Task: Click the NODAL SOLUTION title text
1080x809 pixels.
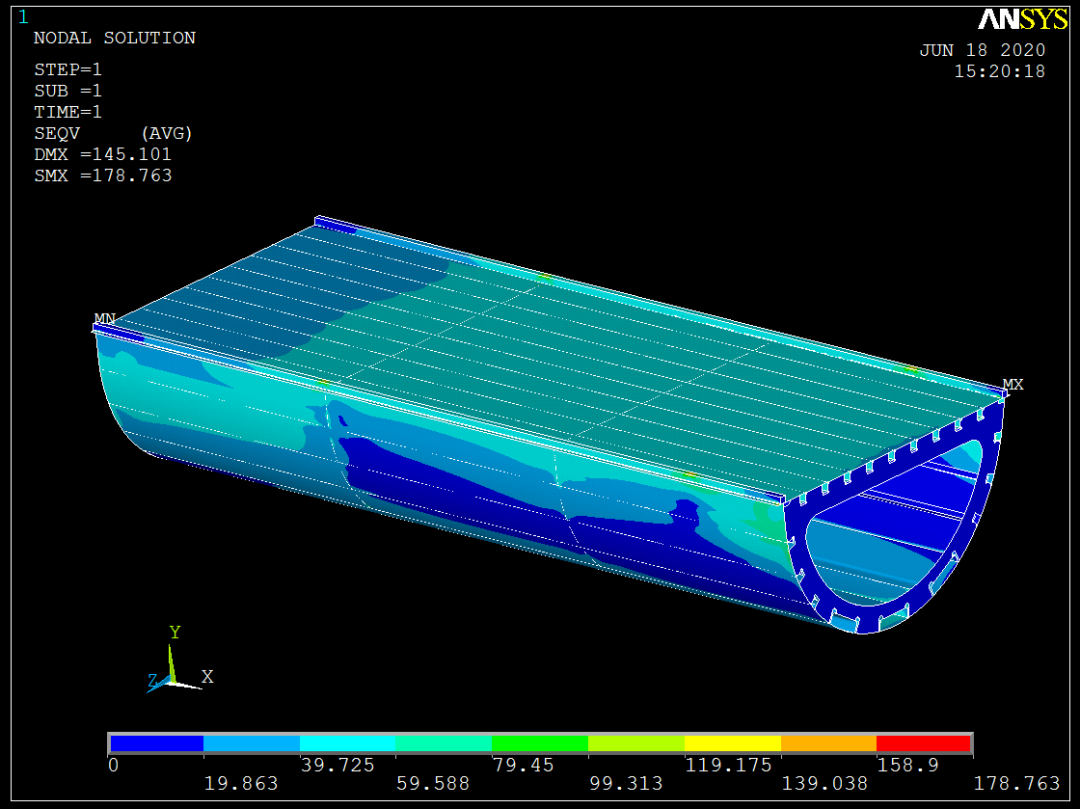Action: pyautogui.click(x=114, y=38)
